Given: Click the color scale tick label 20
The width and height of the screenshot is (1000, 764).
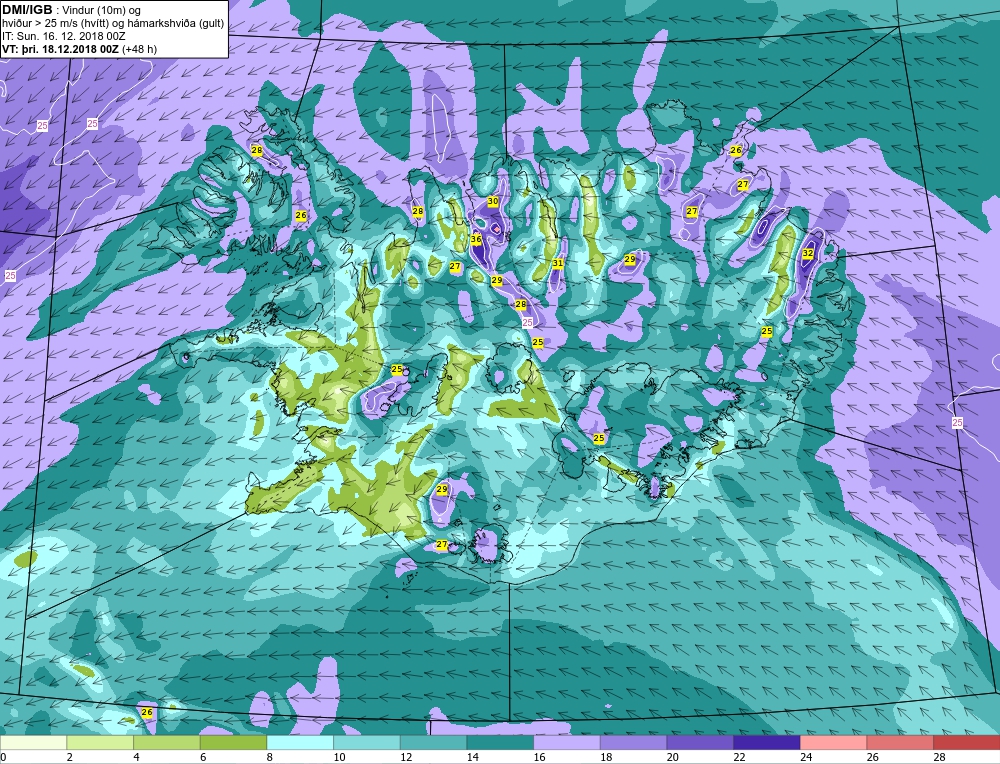Looking at the screenshot, I should tap(672, 757).
